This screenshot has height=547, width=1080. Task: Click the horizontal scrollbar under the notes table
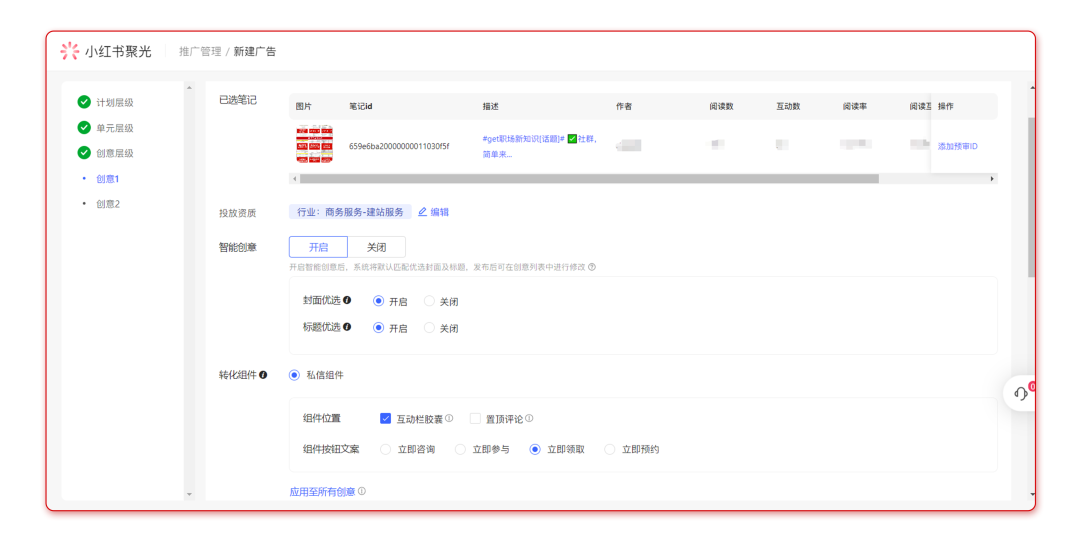[588, 179]
